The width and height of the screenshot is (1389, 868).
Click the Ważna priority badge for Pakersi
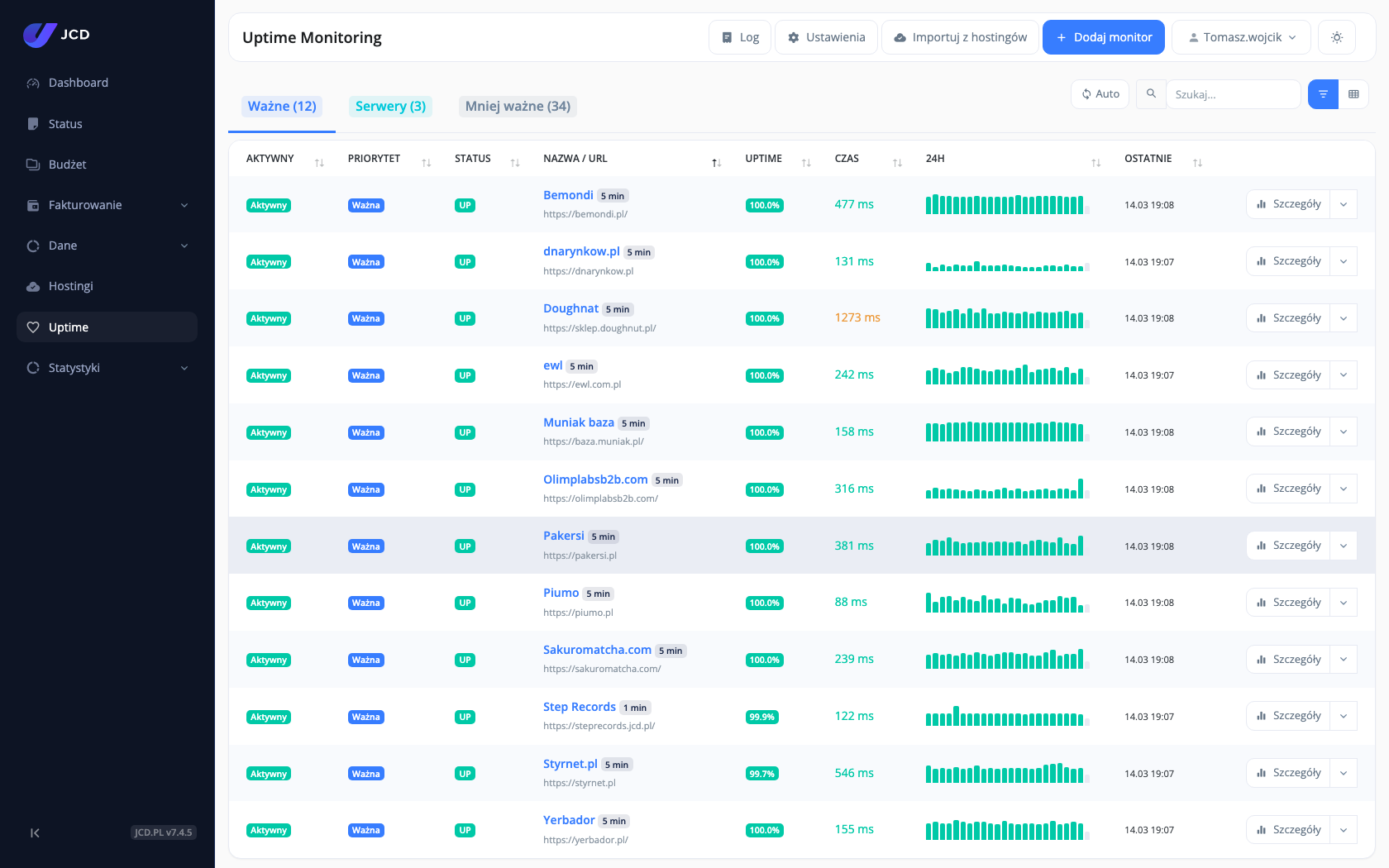coord(366,546)
